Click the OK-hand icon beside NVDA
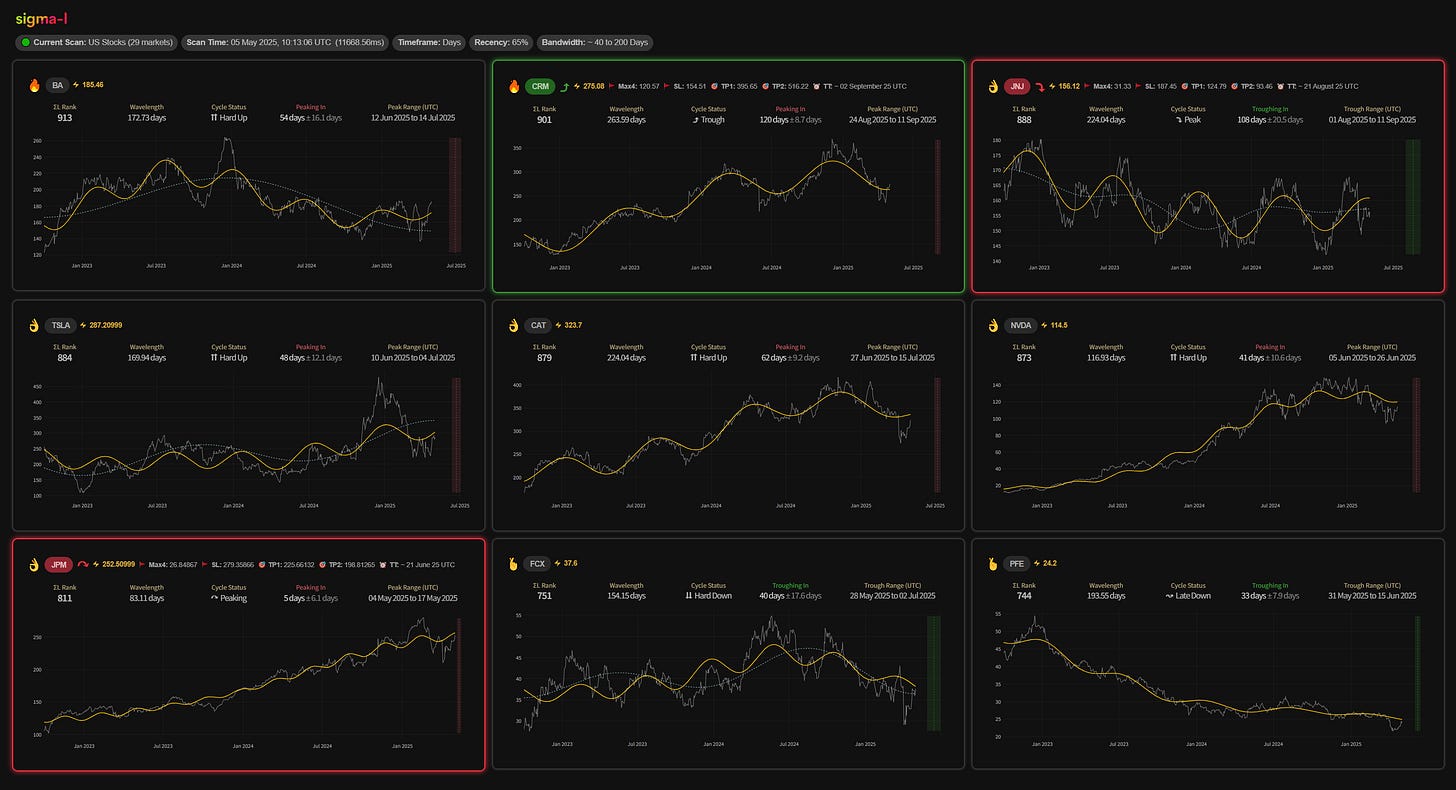Screen dimensions: 1456x790 tap(995, 325)
